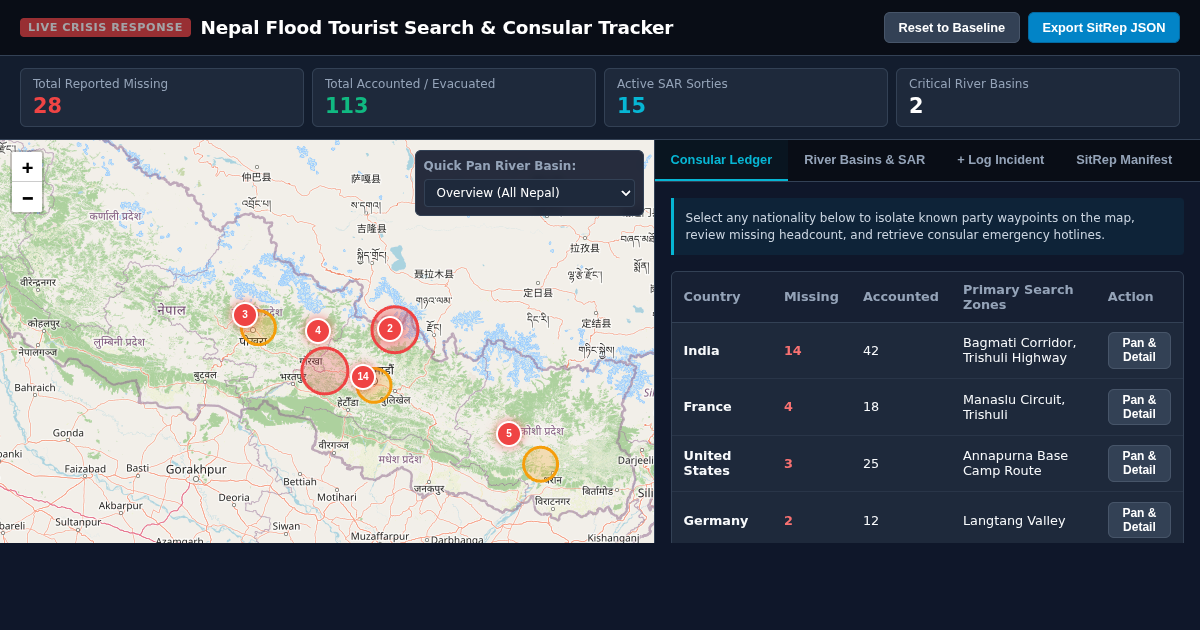Click the Accounted column header
Image resolution: width=1200 pixels, height=630 pixels.
coord(901,297)
